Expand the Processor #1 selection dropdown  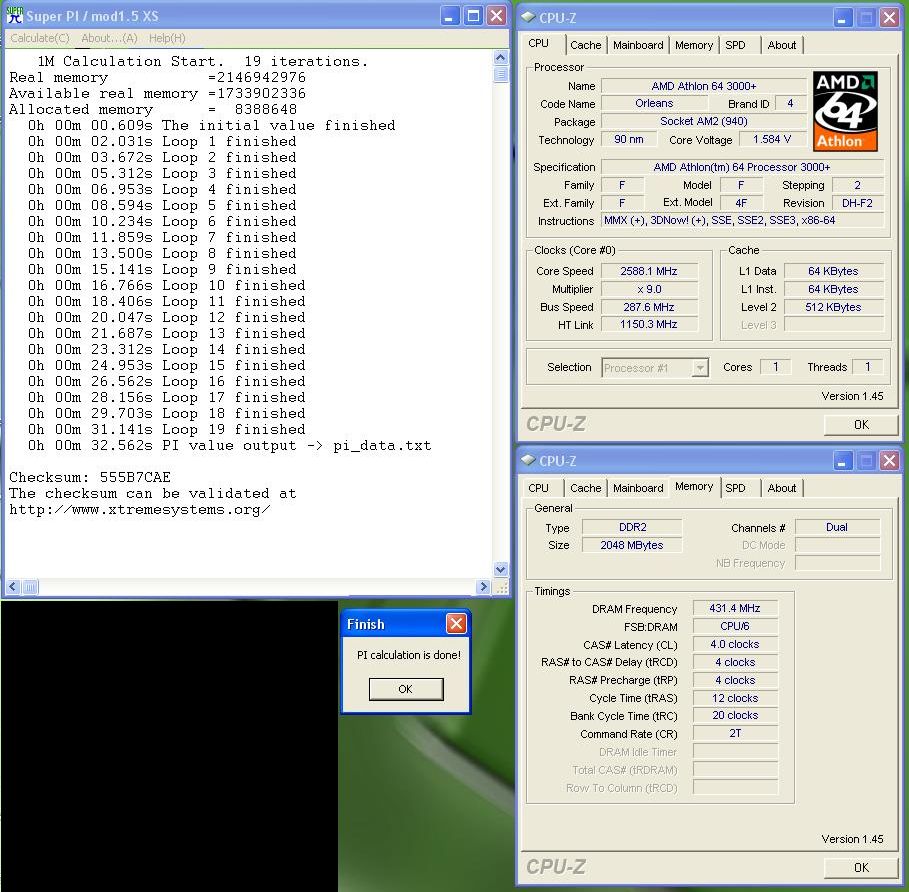(x=700, y=367)
